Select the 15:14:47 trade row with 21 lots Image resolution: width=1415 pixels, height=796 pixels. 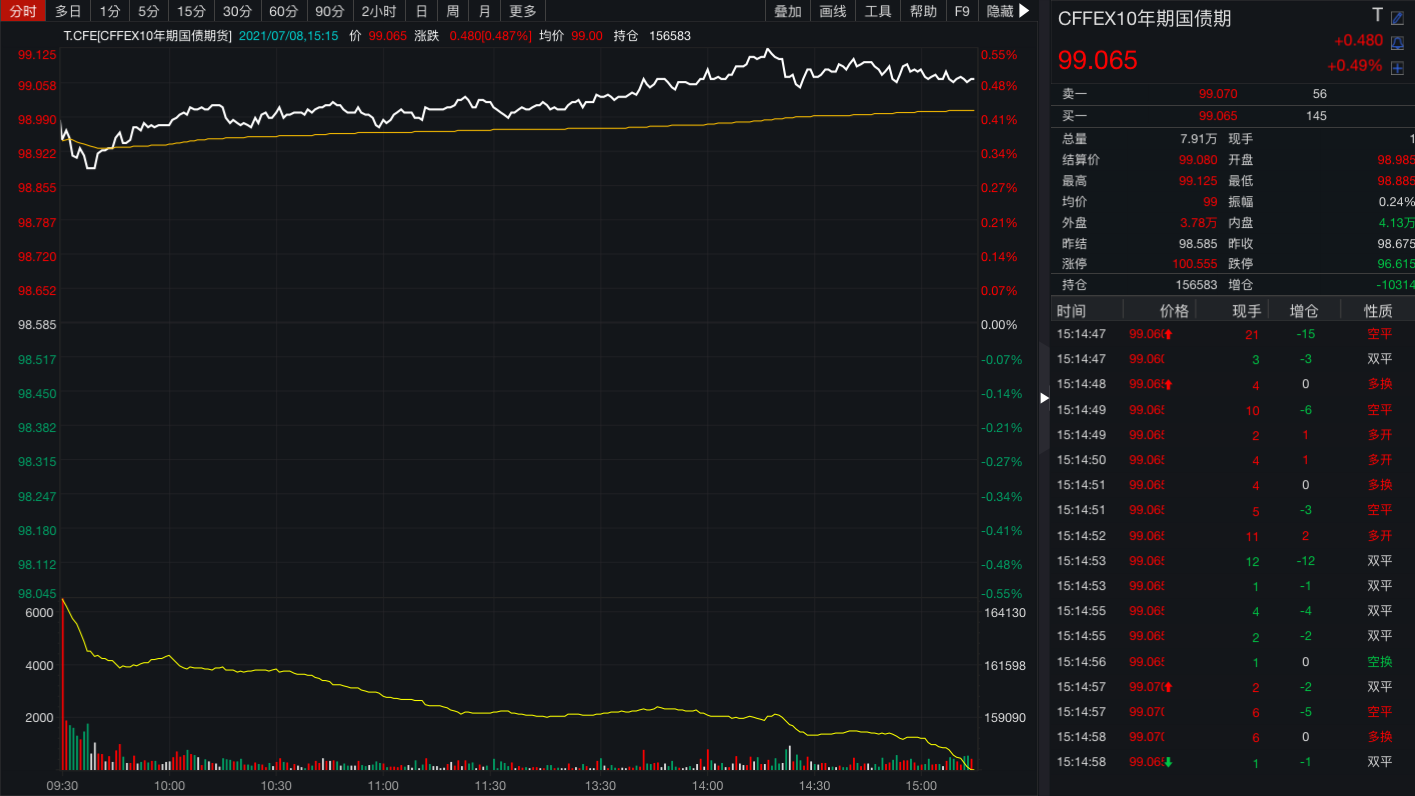[x=1233, y=334]
